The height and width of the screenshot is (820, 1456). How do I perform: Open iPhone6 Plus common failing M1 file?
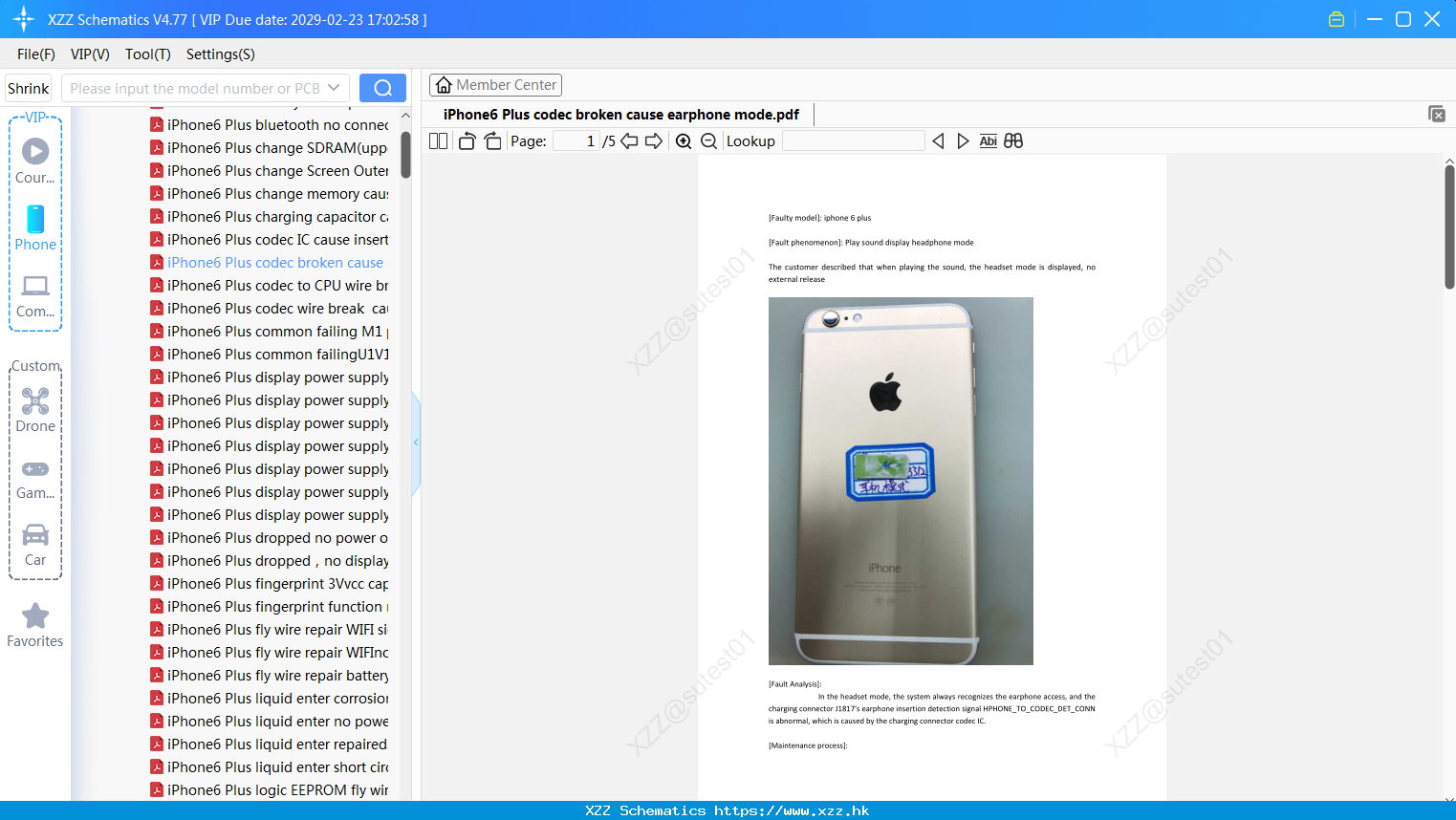coord(270,332)
